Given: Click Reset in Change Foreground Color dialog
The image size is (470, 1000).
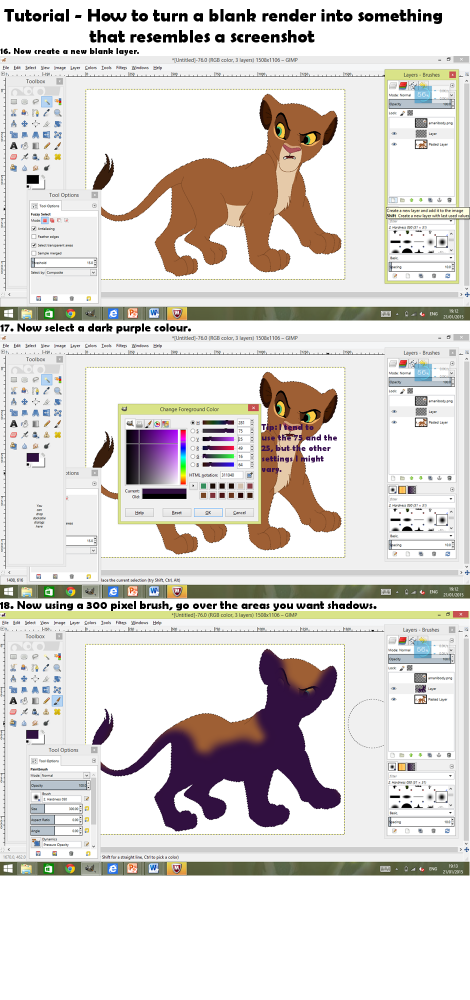Looking at the screenshot, I should (x=177, y=513).
